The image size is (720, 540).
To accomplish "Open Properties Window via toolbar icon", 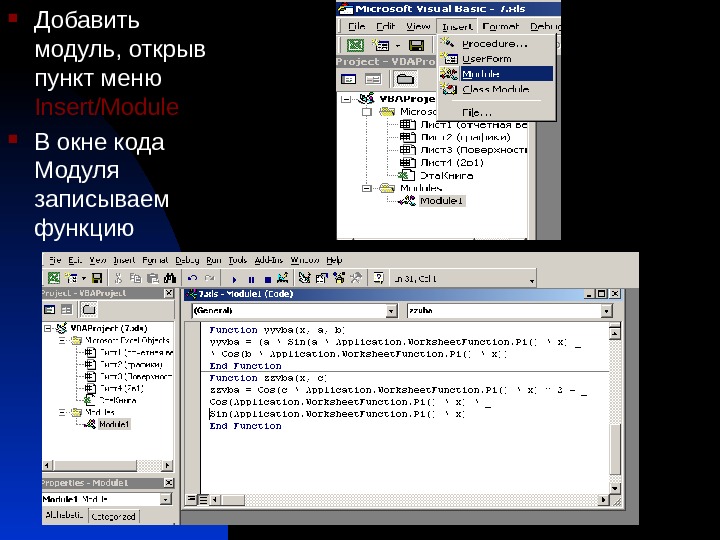I will click(x=322, y=278).
